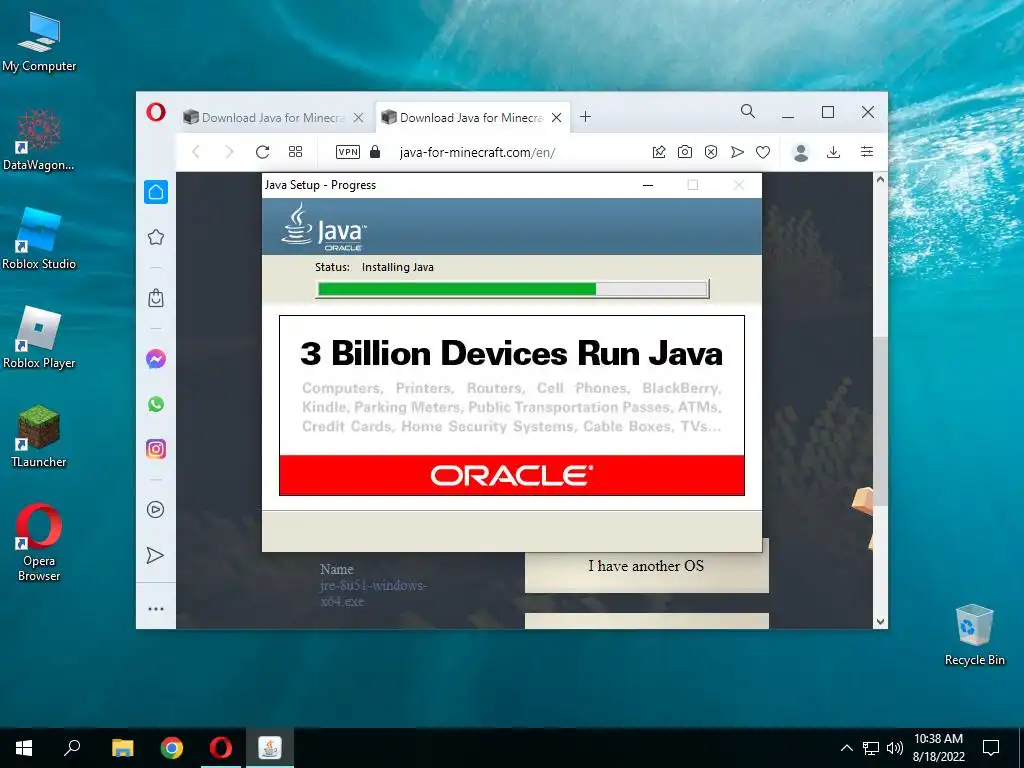Select the TLauncher desktop shortcut

tap(39, 436)
